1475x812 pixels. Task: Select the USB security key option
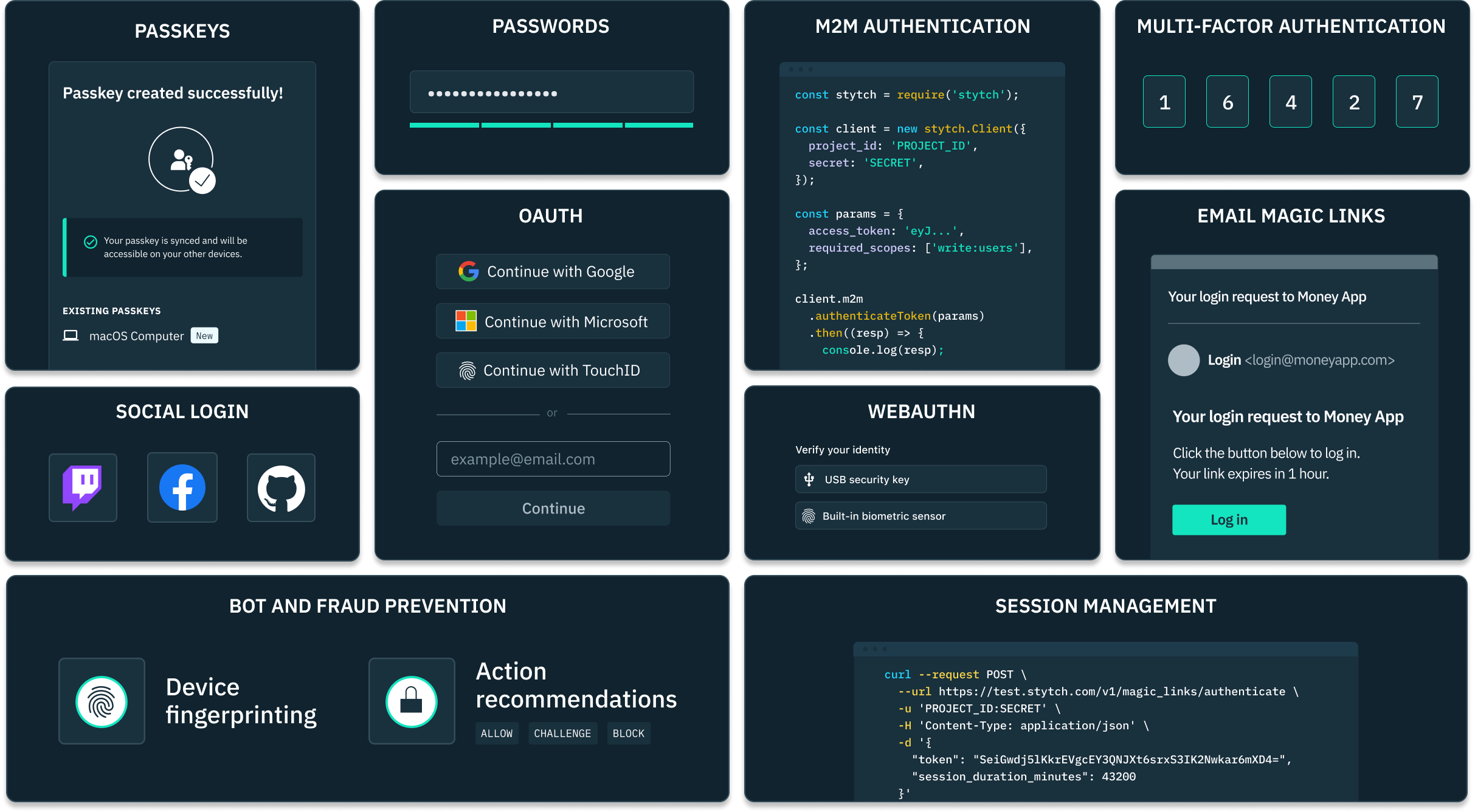(x=921, y=480)
